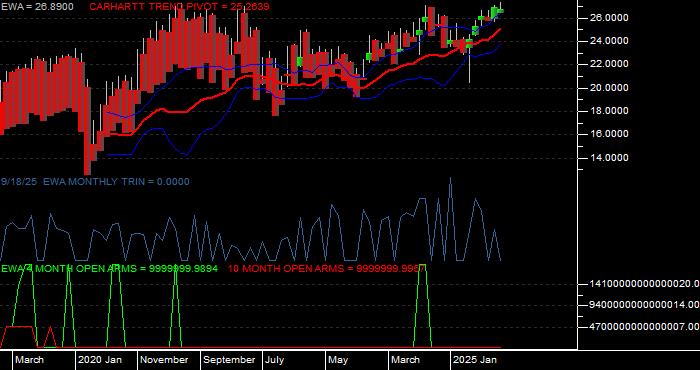Select the September time axis marker
This screenshot has width=700, height=370.
point(229,360)
